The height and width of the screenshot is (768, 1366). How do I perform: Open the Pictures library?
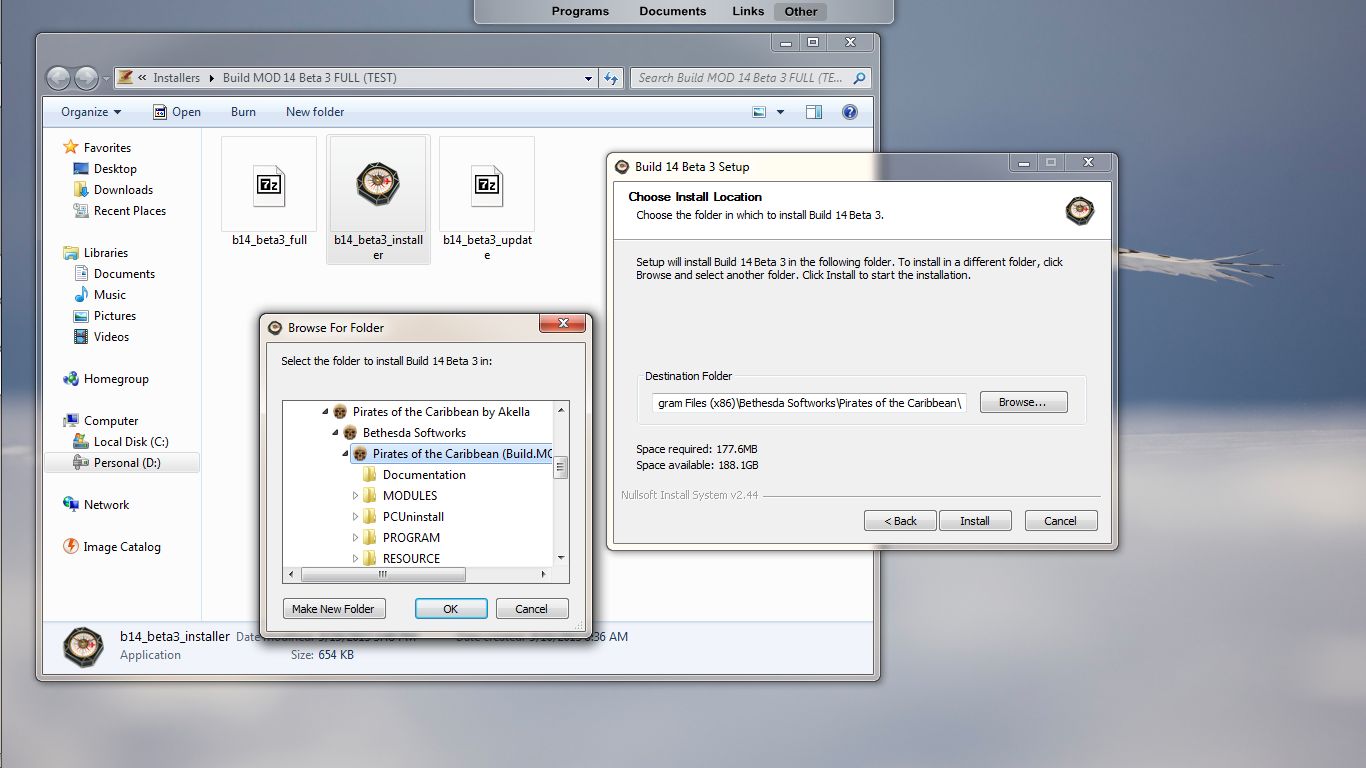(x=115, y=316)
